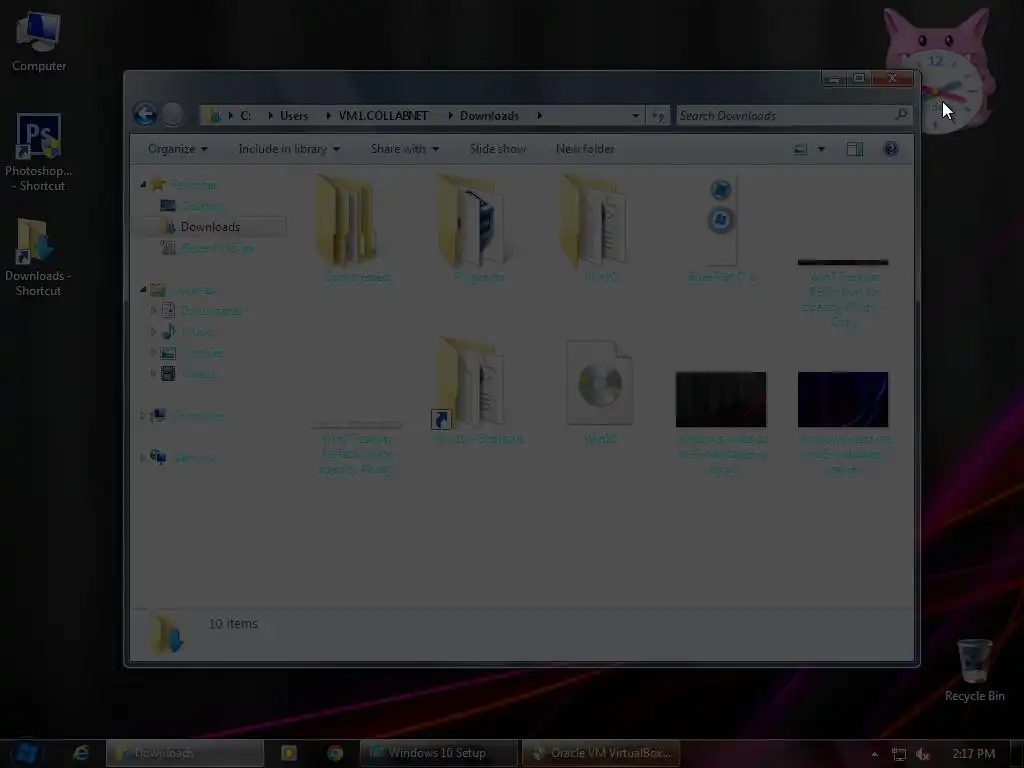This screenshot has height=768, width=1024.
Task: Click the cat clock desktop gadget
Action: [x=938, y=72]
